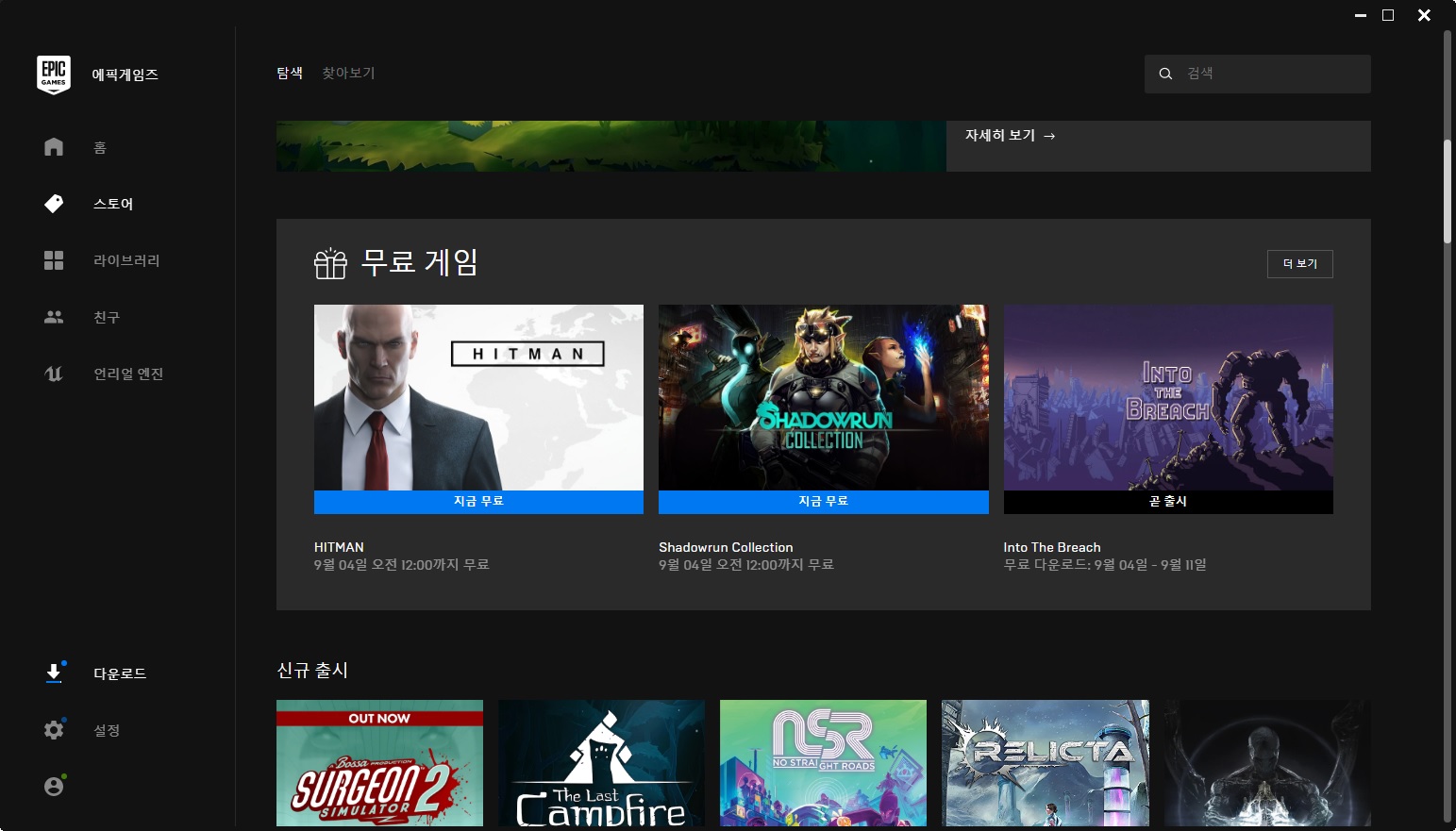1456x831 pixels.
Task: Click the 신규 출시 section heading
Action: point(312,671)
